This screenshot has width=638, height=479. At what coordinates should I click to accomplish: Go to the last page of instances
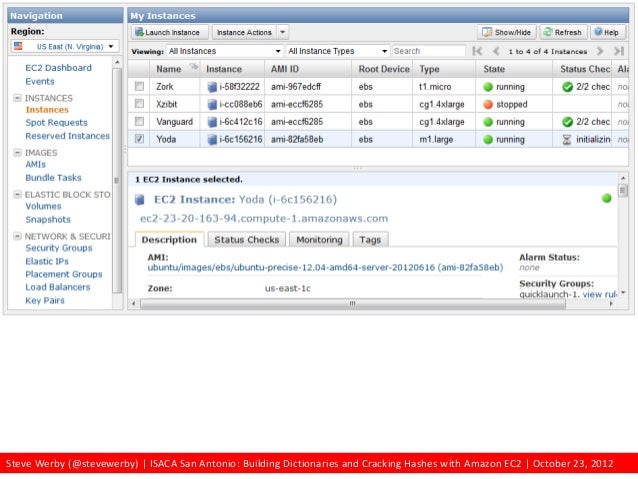(619, 51)
